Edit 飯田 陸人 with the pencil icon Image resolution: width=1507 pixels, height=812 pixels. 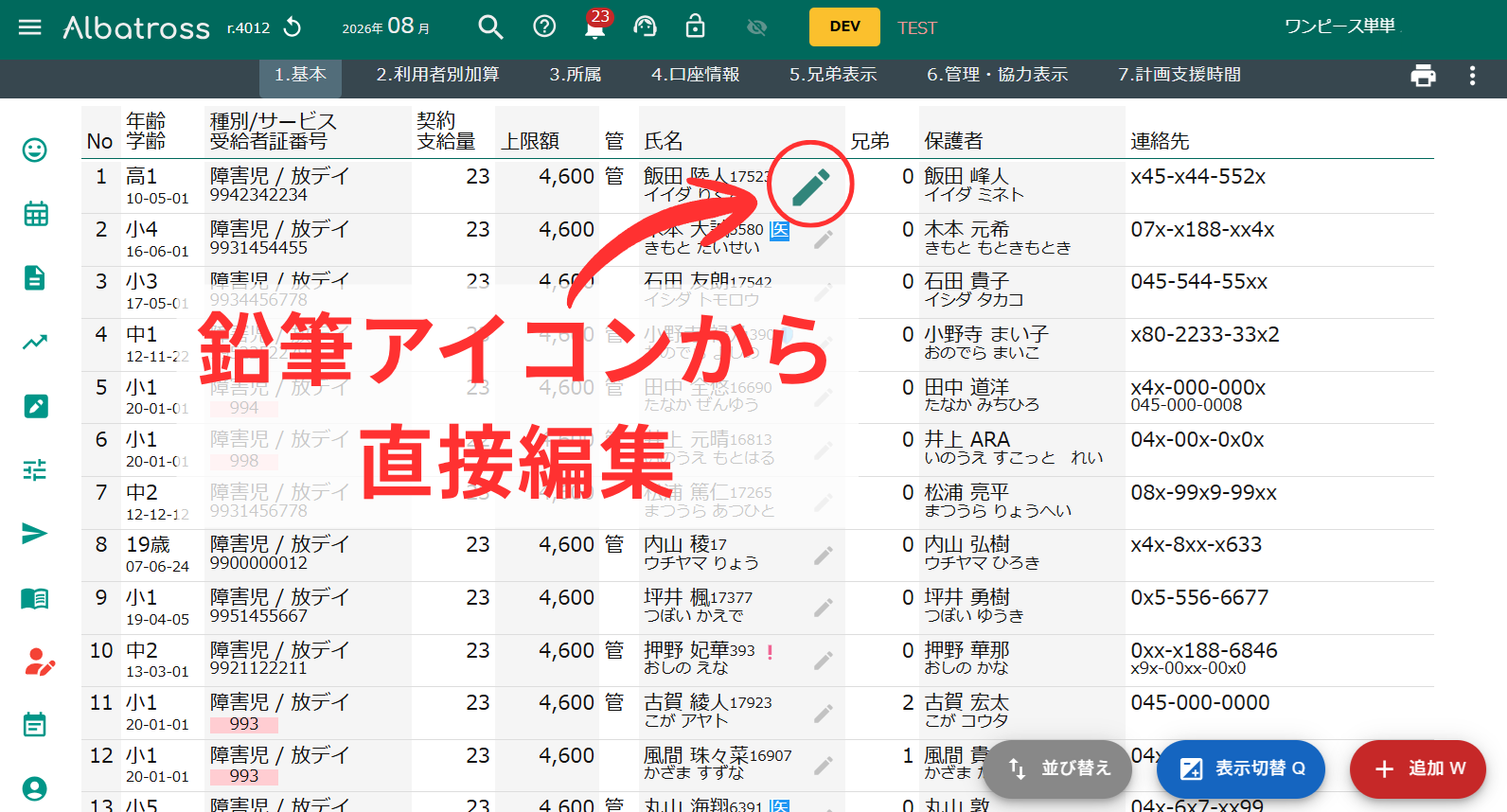pos(810,186)
